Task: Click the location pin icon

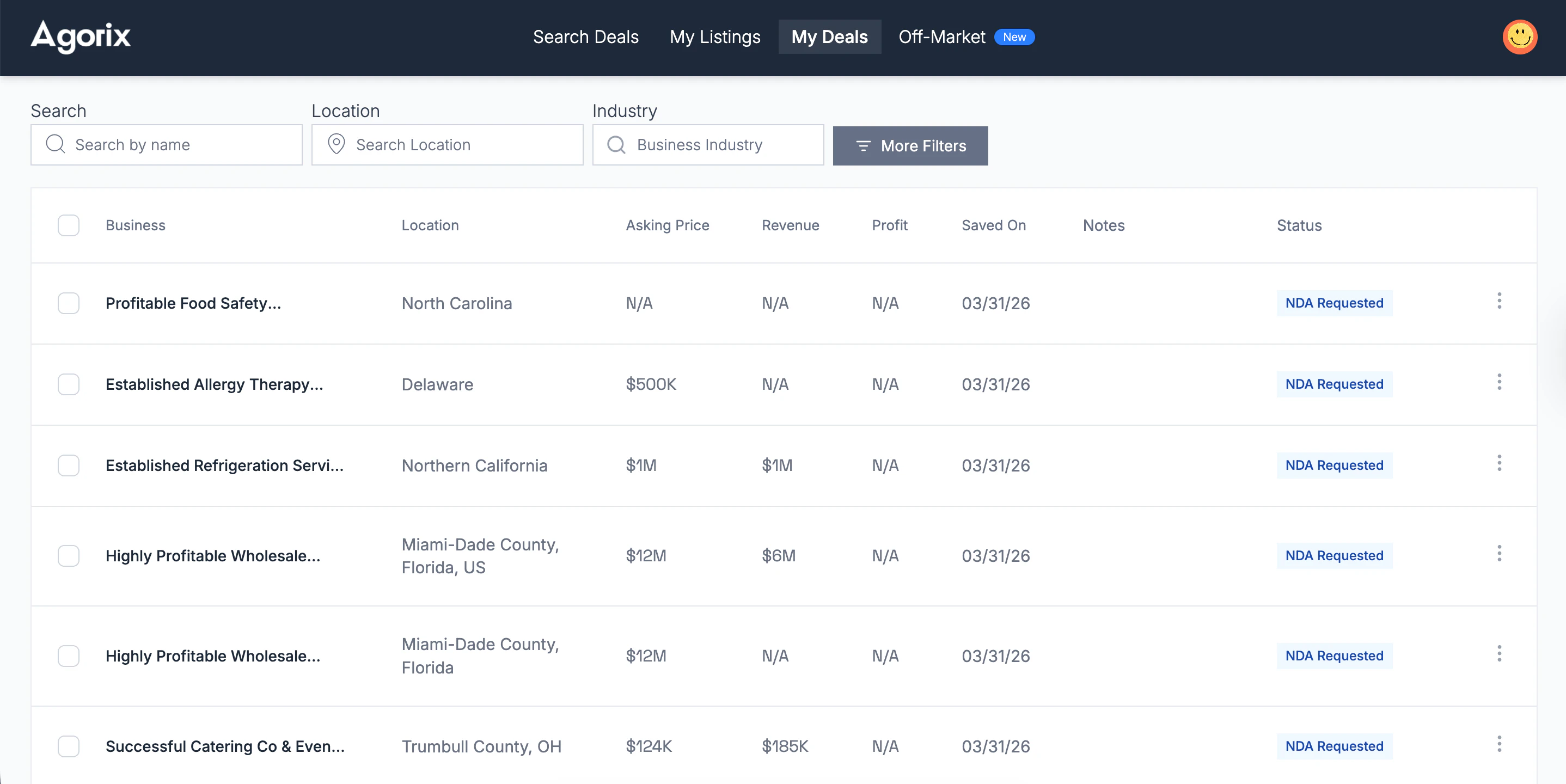Action: pos(336,145)
